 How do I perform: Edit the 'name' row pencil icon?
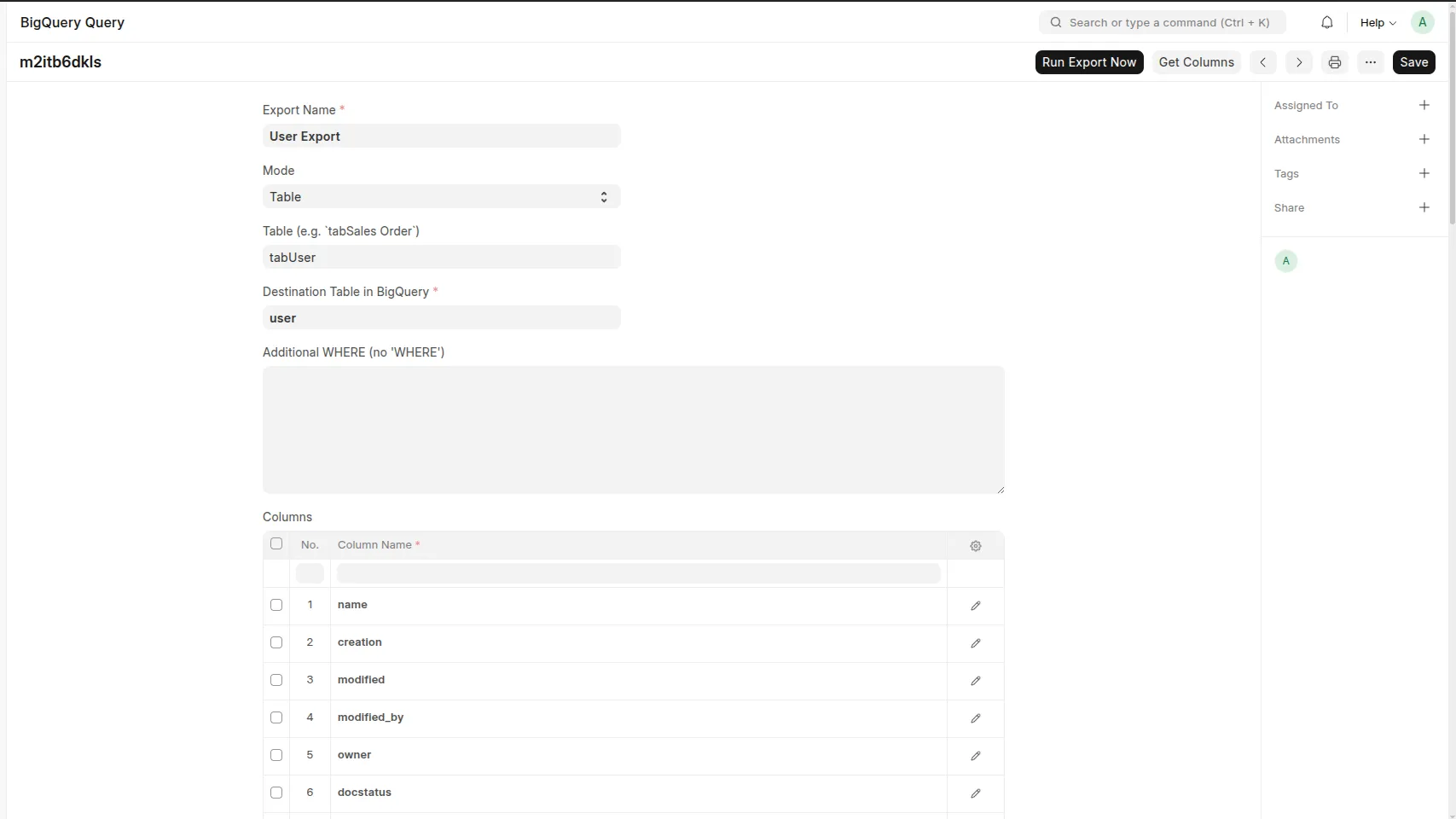975,606
